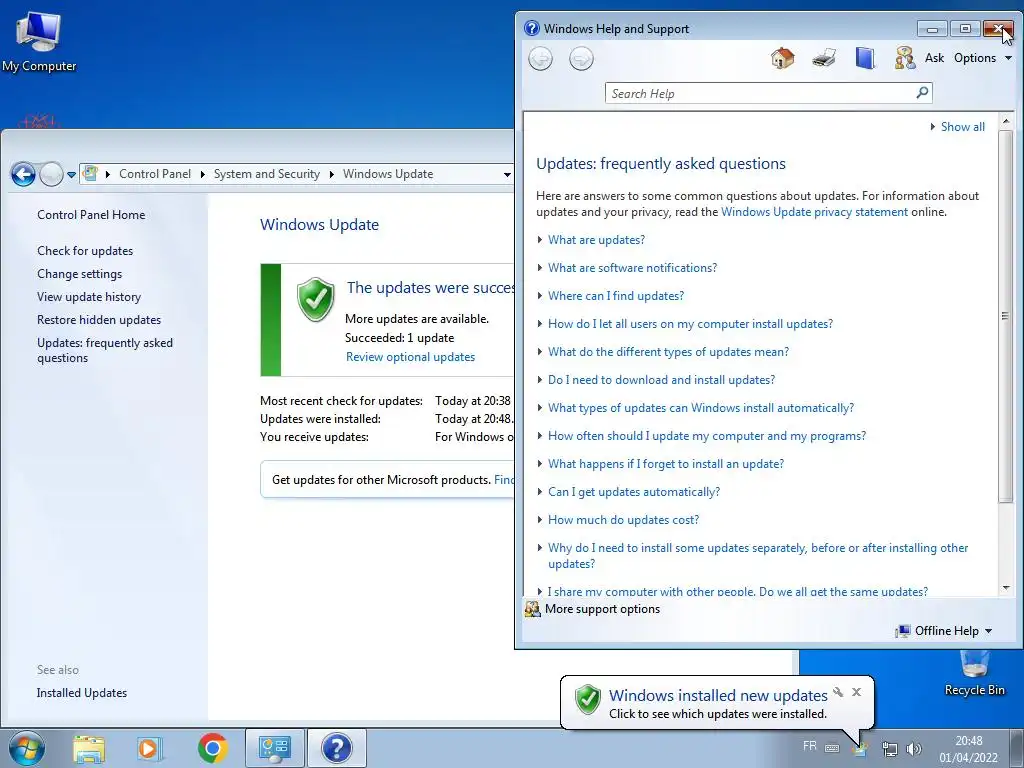The width and height of the screenshot is (1024, 768).
Task: Go to Control Panel Home link
Action: pyautogui.click(x=91, y=215)
